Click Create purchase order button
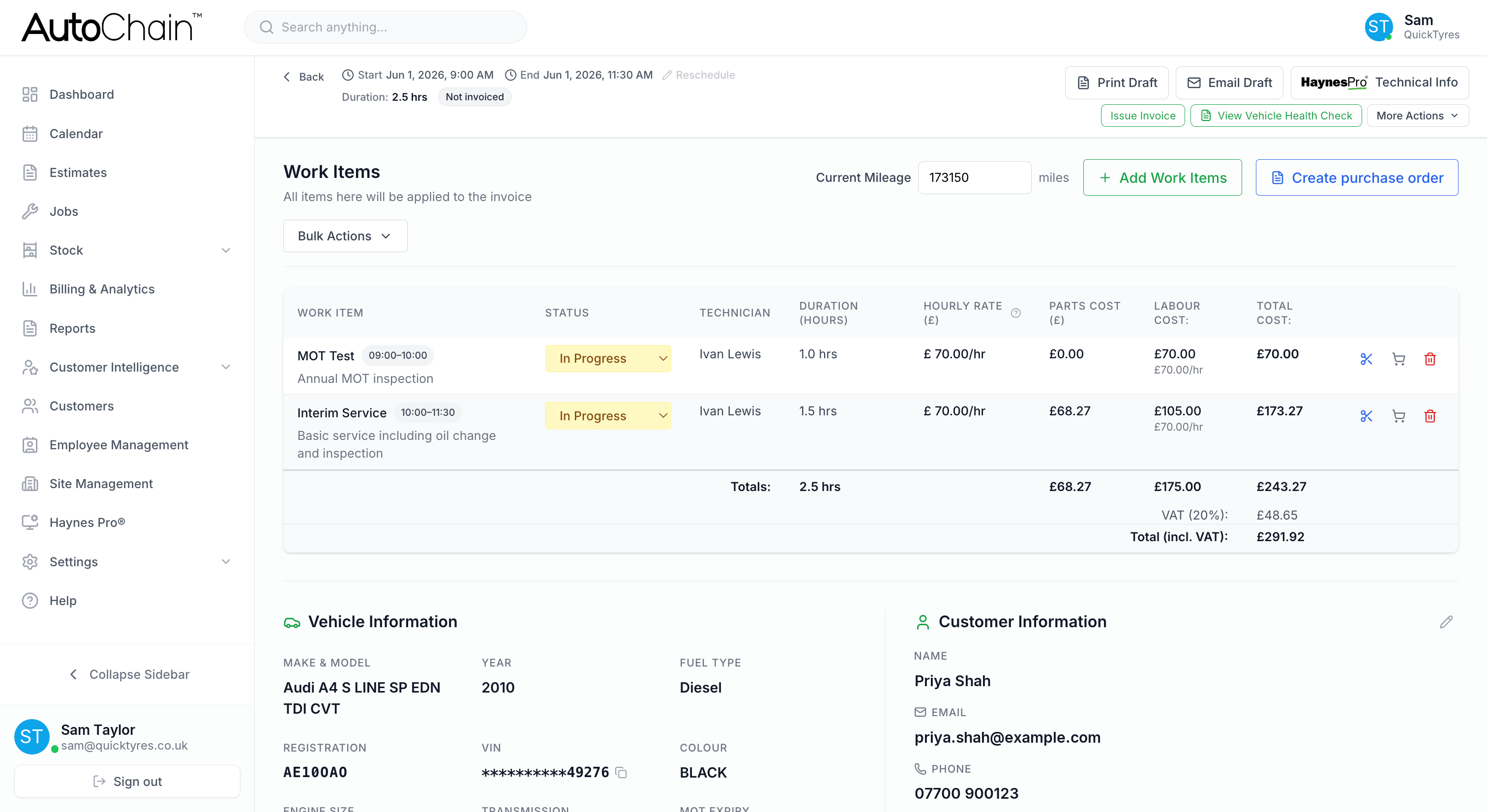The image size is (1487, 812). click(x=1357, y=177)
